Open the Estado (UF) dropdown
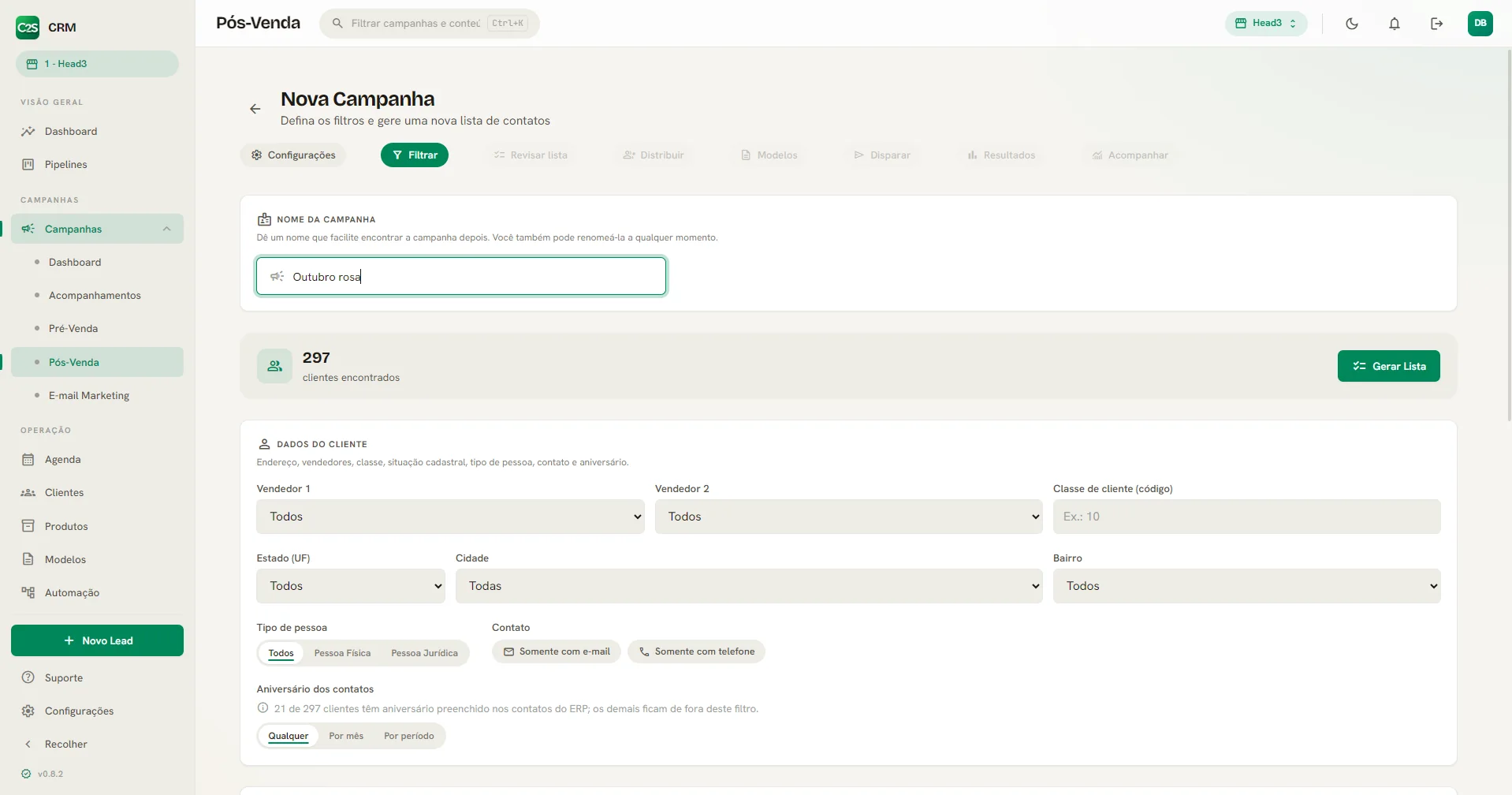The height and width of the screenshot is (795, 1512). point(351,586)
